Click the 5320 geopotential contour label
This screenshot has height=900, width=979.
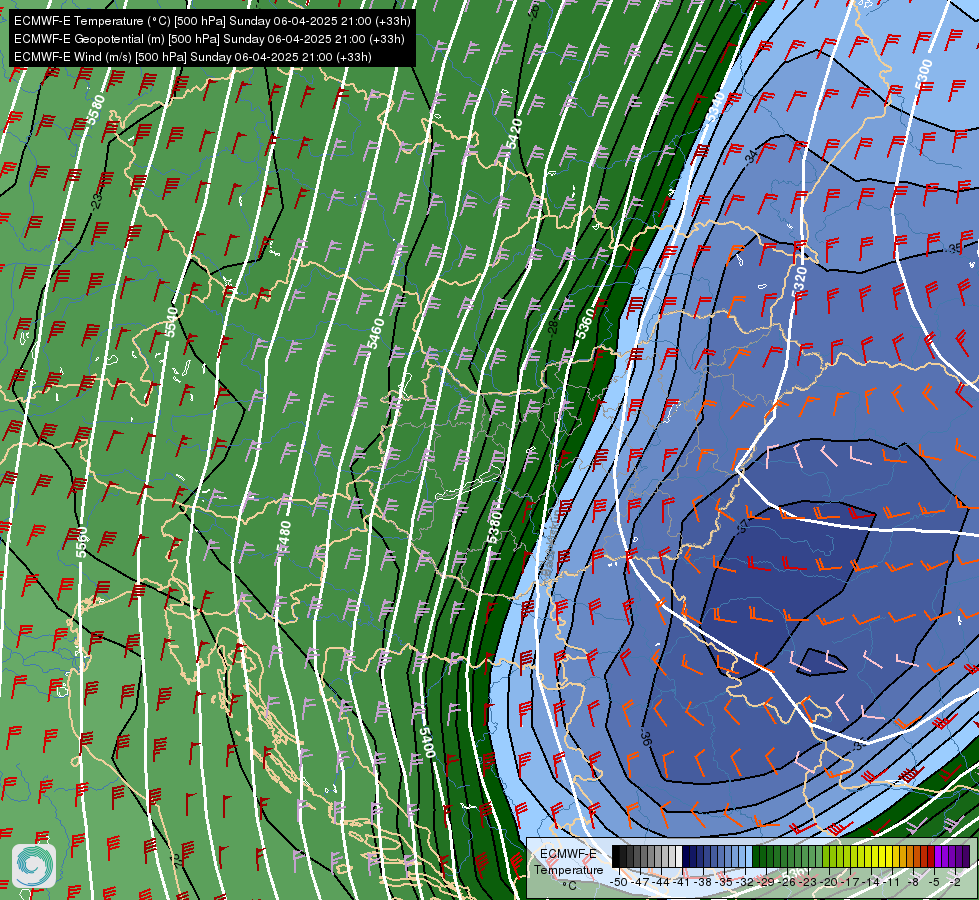point(799,281)
